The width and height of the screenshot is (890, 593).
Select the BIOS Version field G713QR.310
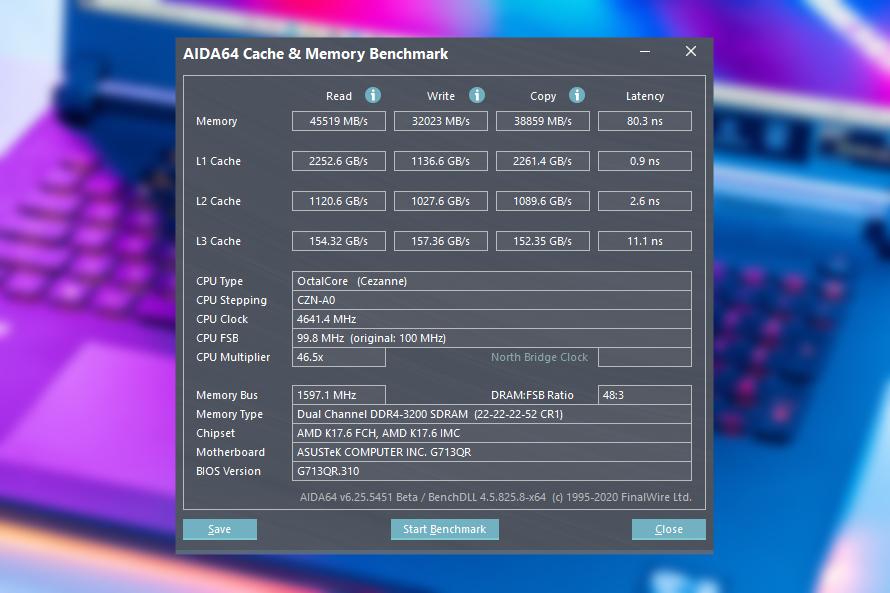coord(492,470)
